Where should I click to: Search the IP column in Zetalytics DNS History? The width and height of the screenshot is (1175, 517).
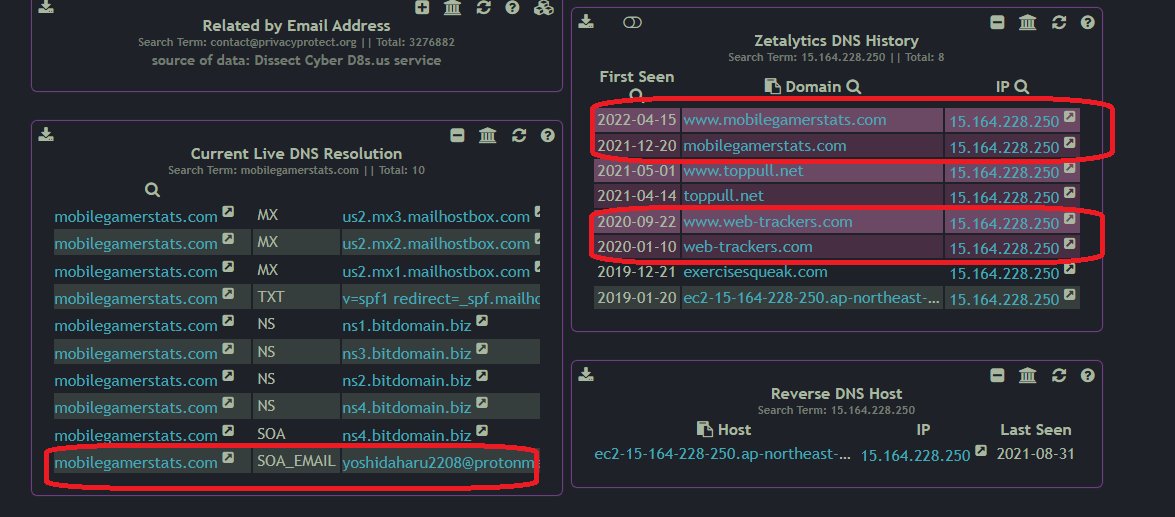[x=1021, y=87]
